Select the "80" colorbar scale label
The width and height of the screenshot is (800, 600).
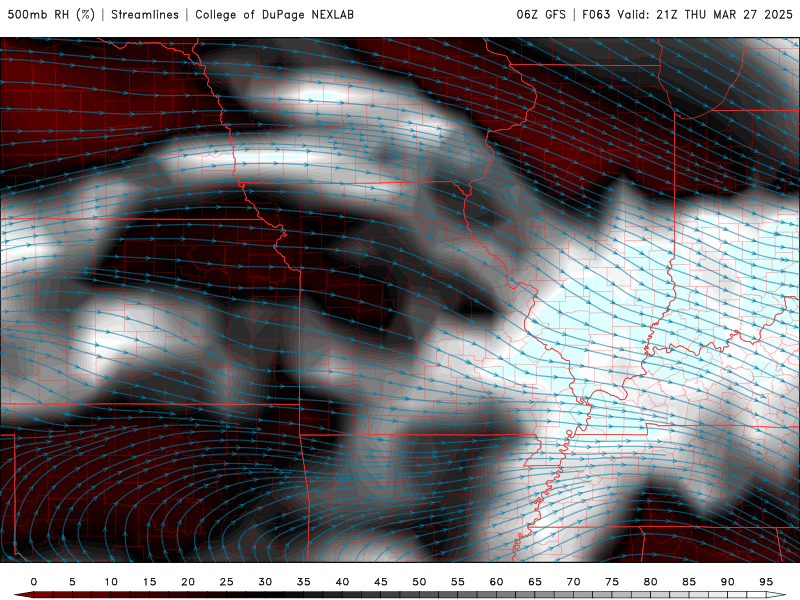[650, 582]
